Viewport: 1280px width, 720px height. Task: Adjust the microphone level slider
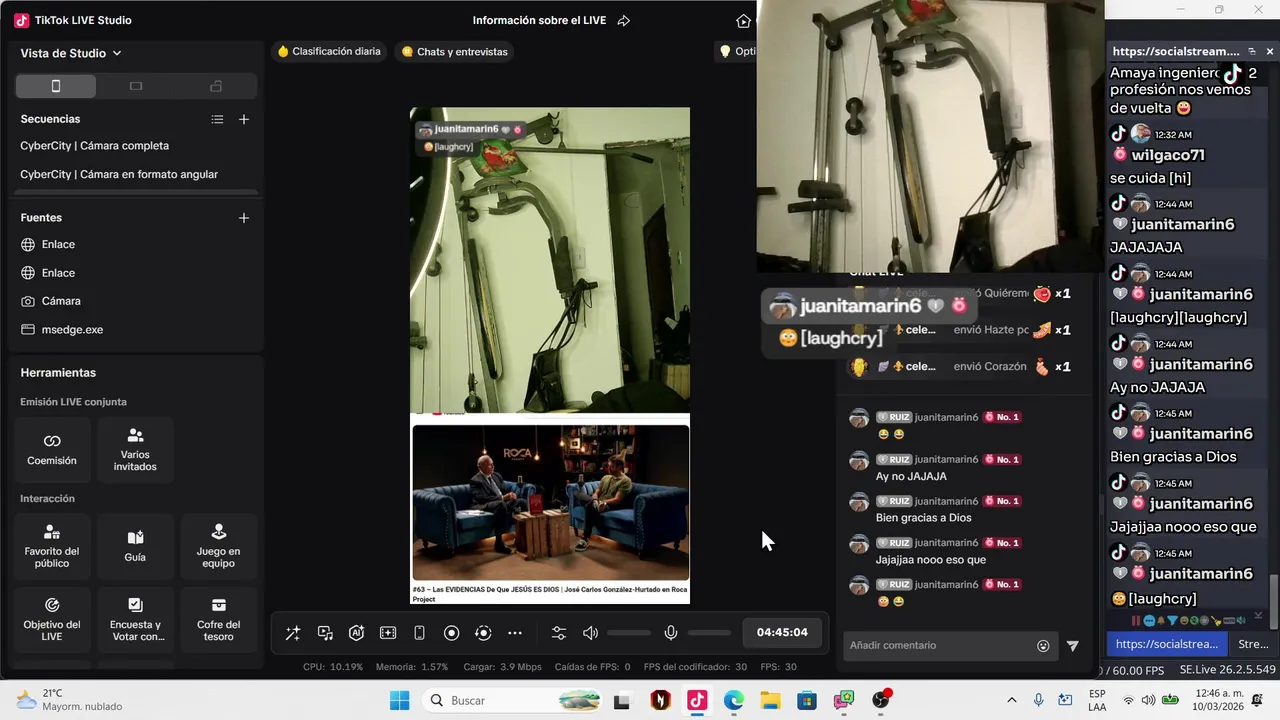pos(709,633)
